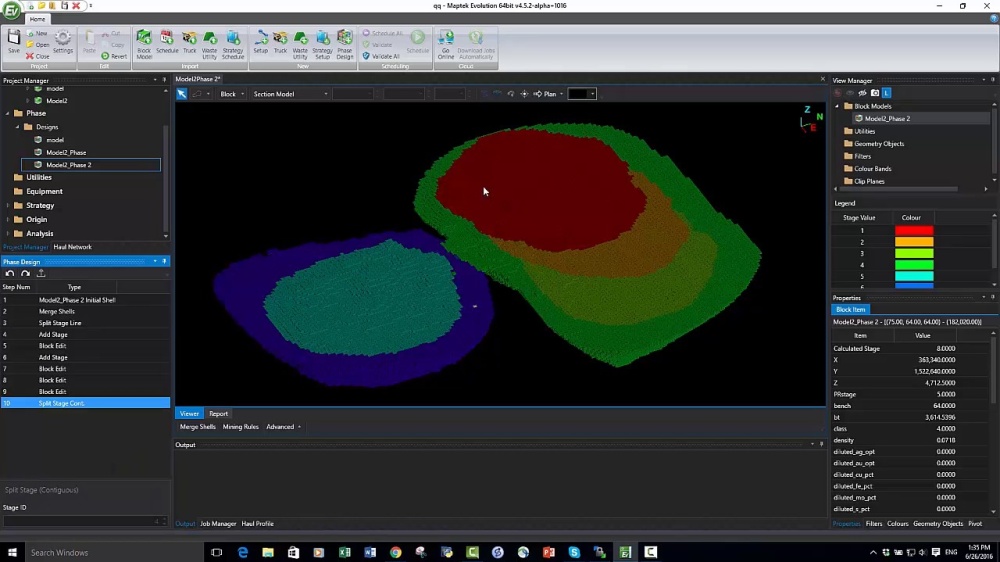This screenshot has height=562, width=1000.
Task: Create new Truck in New group
Action: click(x=280, y=42)
